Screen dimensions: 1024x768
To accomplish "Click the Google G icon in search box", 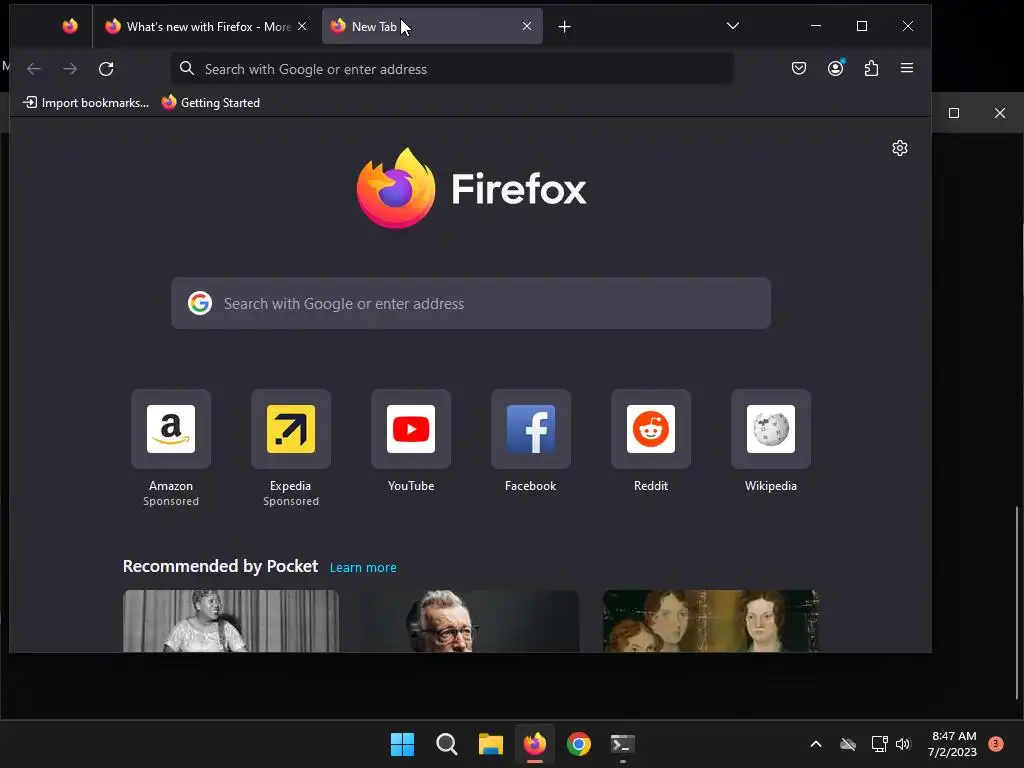I will coord(200,303).
